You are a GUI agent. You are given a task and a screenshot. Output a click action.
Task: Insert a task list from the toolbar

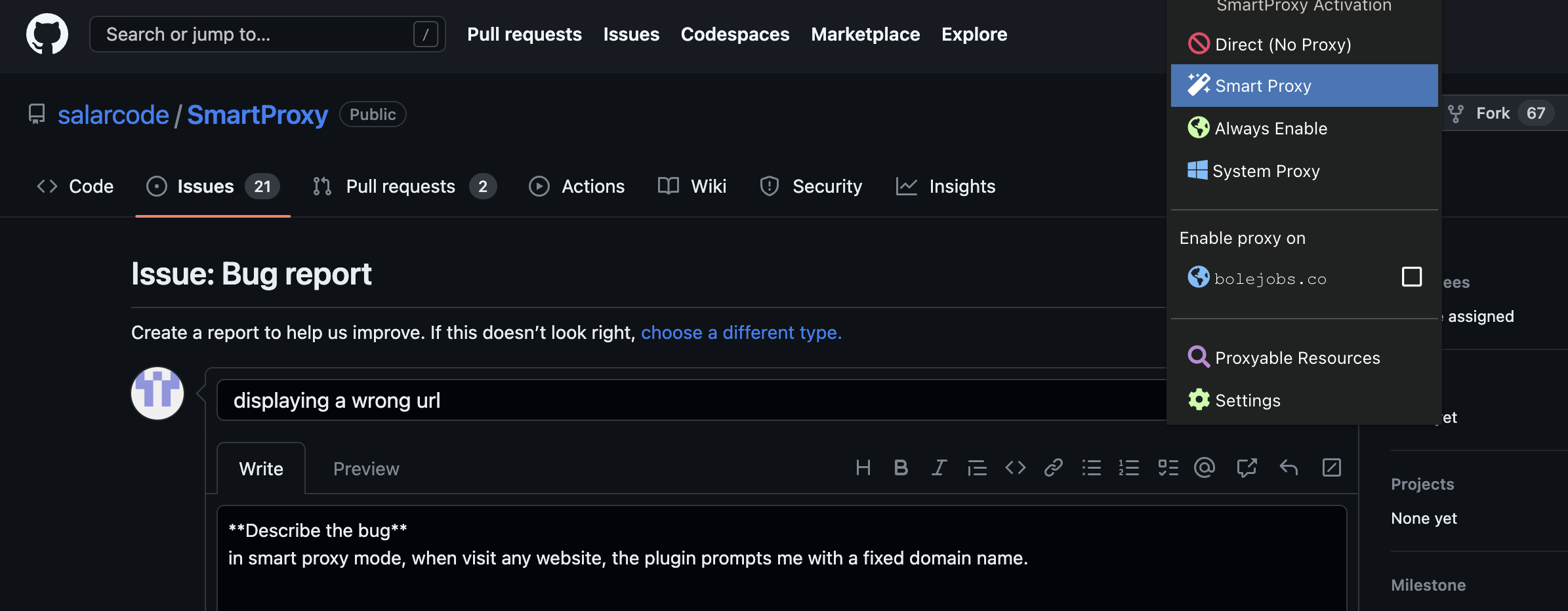pyautogui.click(x=1168, y=467)
